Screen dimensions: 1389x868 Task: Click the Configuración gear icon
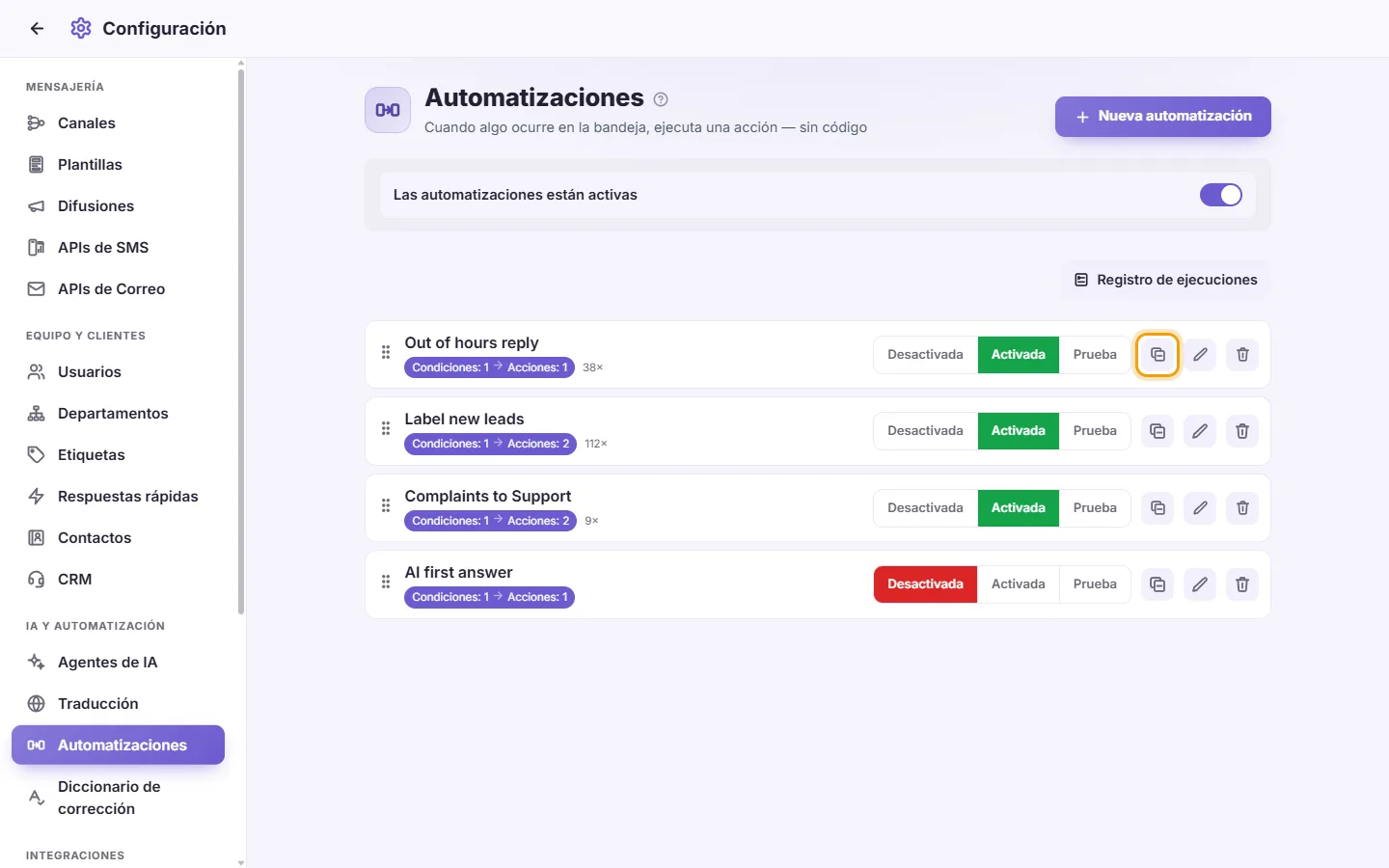pos(81,29)
